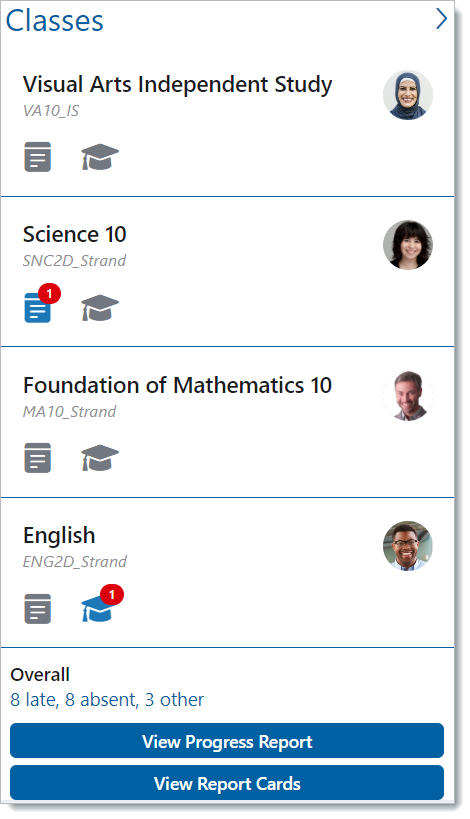470x819 pixels.
Task: Open Foundation of Mathematics 10 assignments icon
Action: (38, 458)
